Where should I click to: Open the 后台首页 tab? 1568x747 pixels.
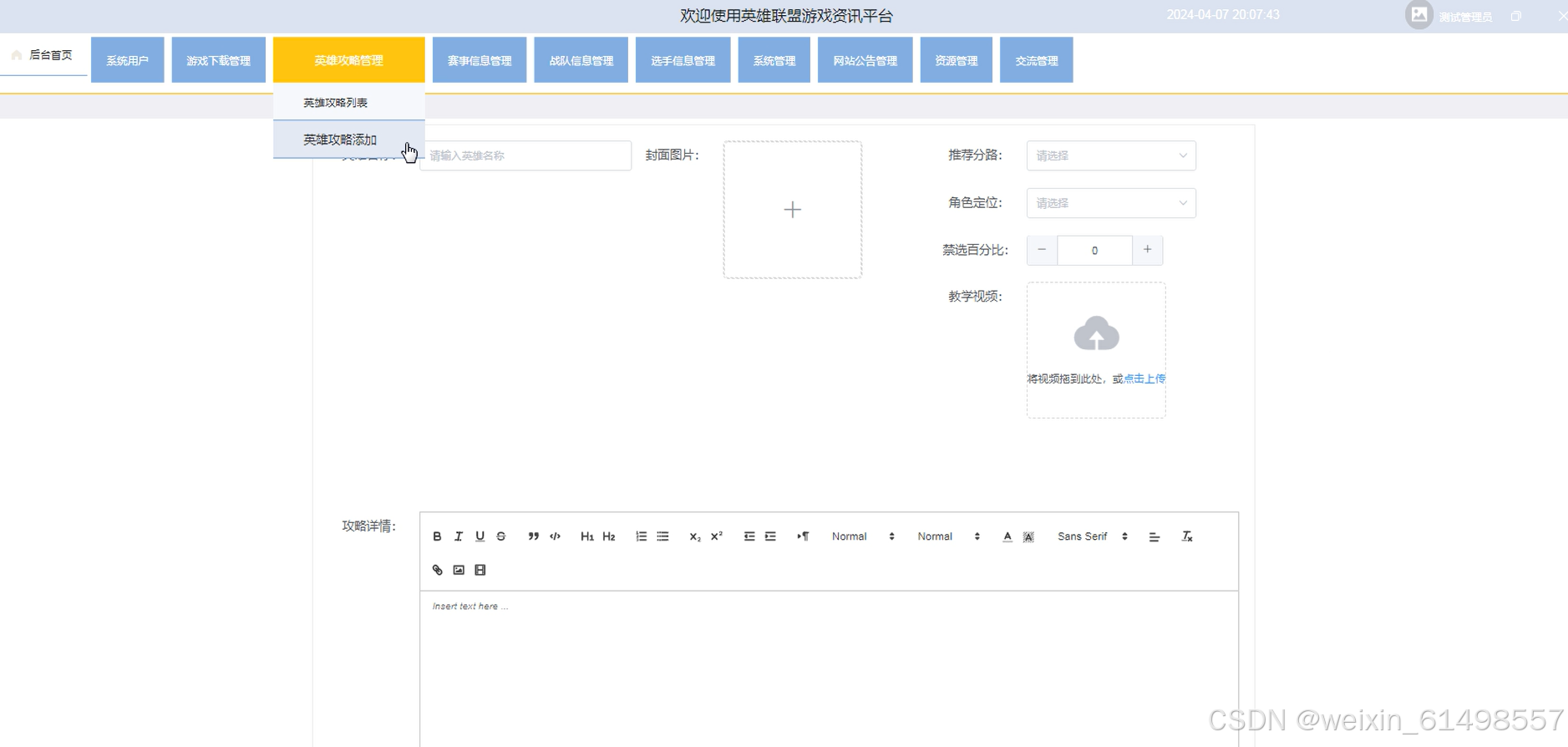pyautogui.click(x=43, y=55)
